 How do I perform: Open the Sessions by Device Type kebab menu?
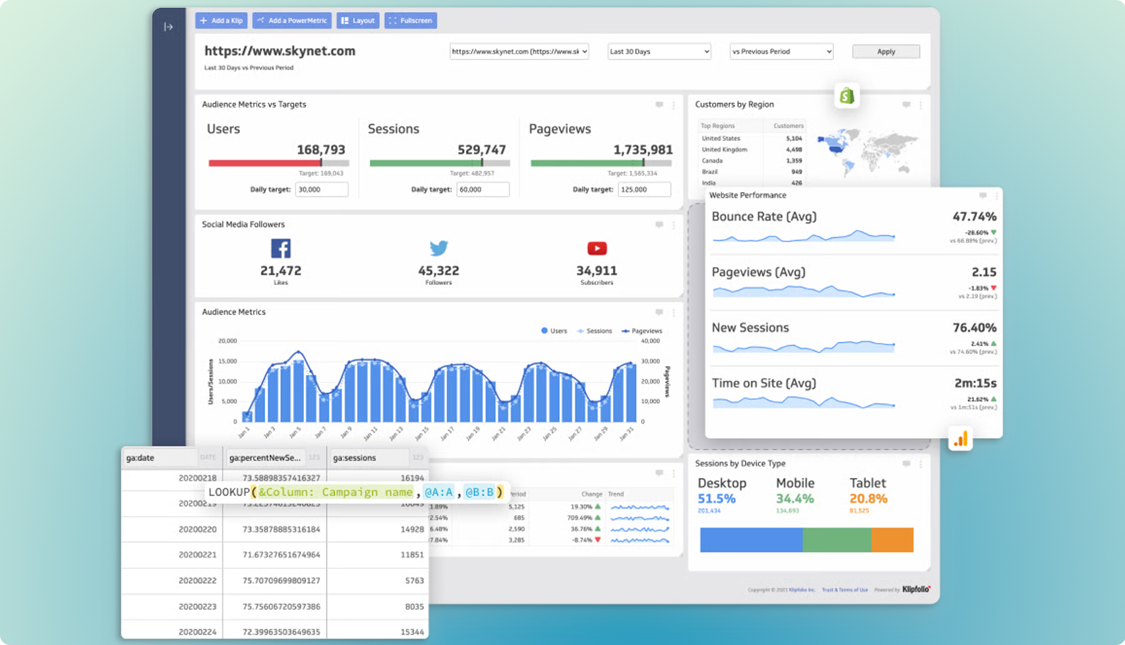click(921, 464)
